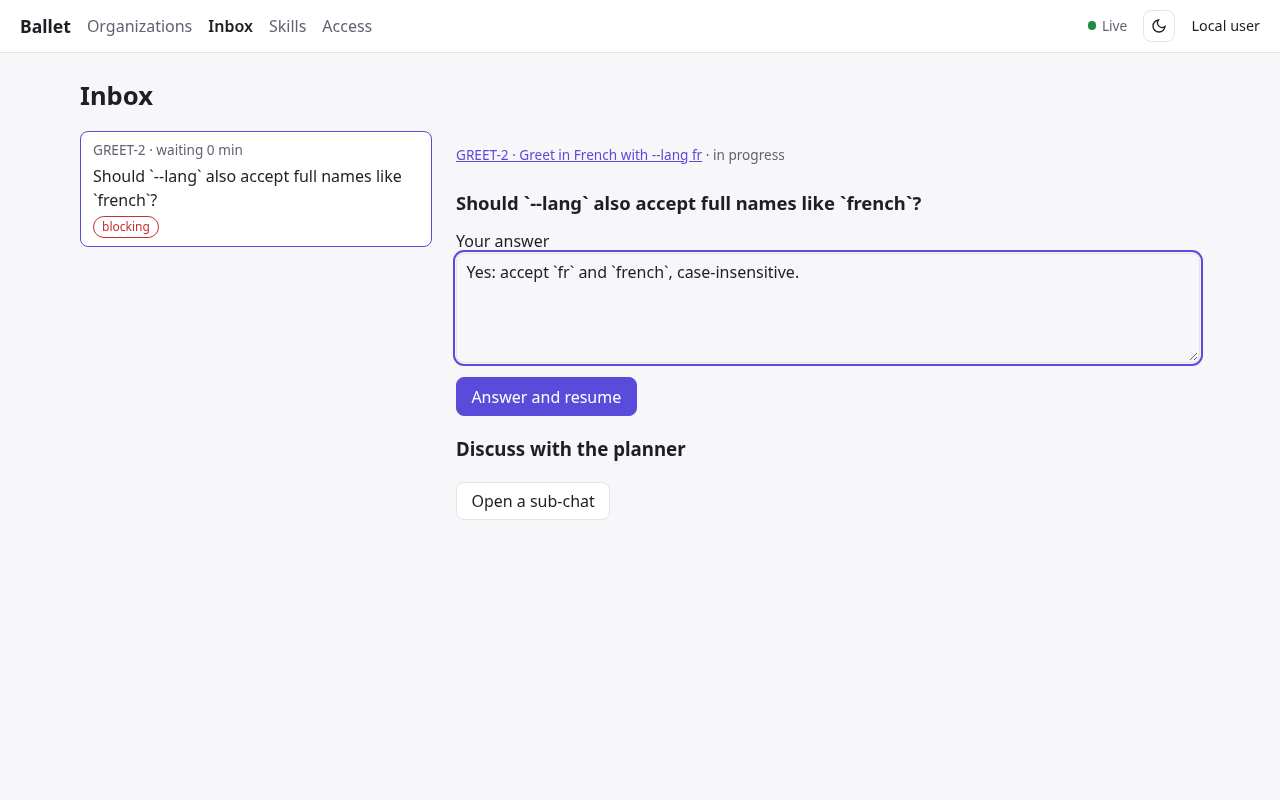Navigate to the Access page
Image resolution: width=1280 pixels, height=800 pixels.
point(347,26)
